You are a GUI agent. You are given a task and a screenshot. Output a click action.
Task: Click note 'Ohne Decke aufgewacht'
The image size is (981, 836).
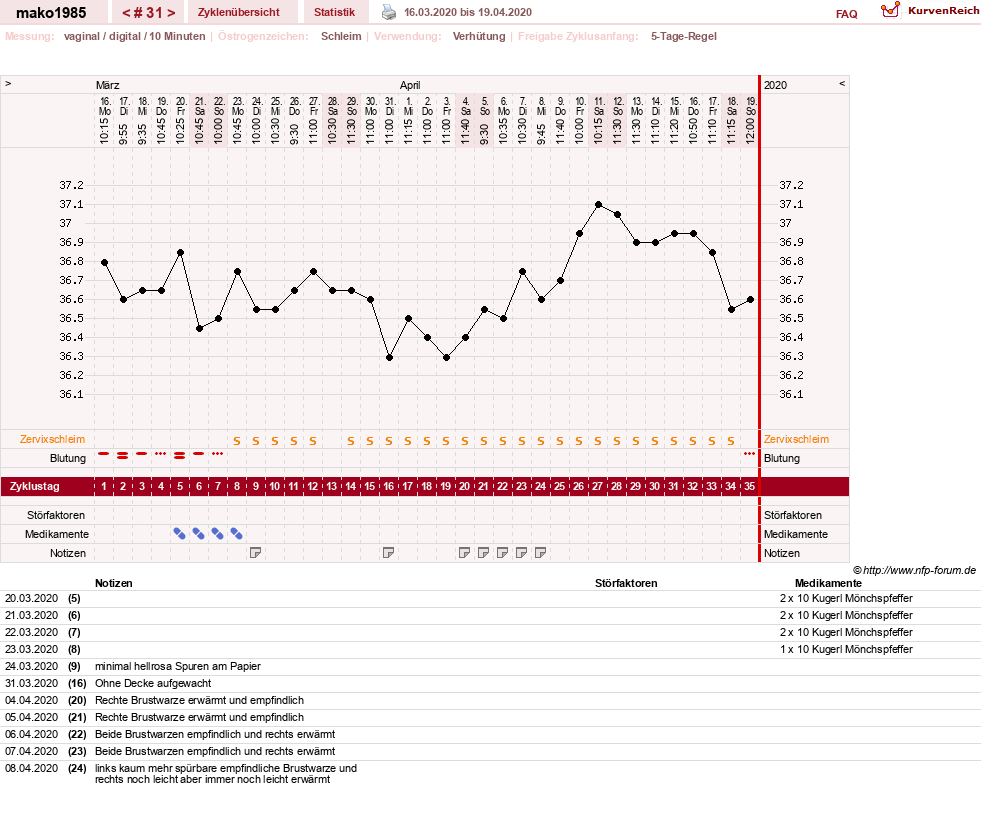point(153,683)
